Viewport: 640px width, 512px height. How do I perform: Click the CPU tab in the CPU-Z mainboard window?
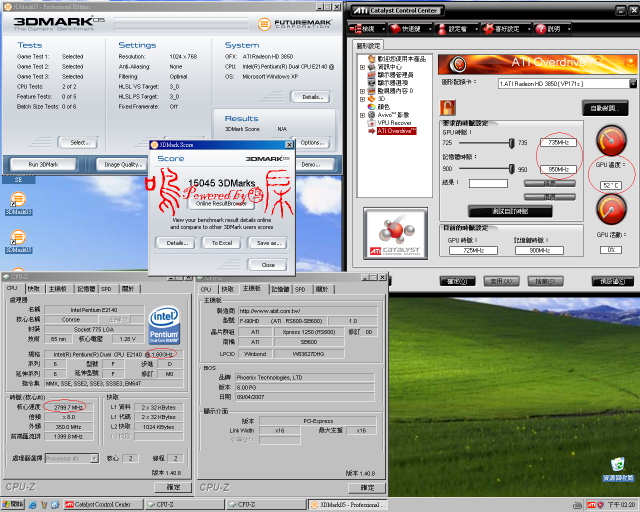(206, 289)
